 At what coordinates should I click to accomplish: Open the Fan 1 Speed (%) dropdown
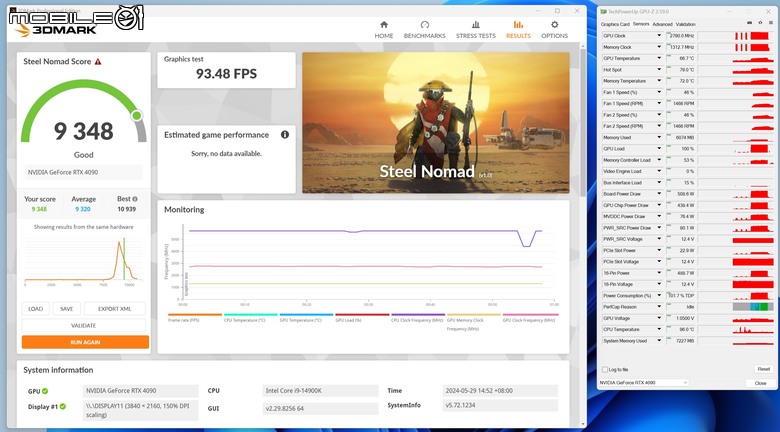(659, 92)
